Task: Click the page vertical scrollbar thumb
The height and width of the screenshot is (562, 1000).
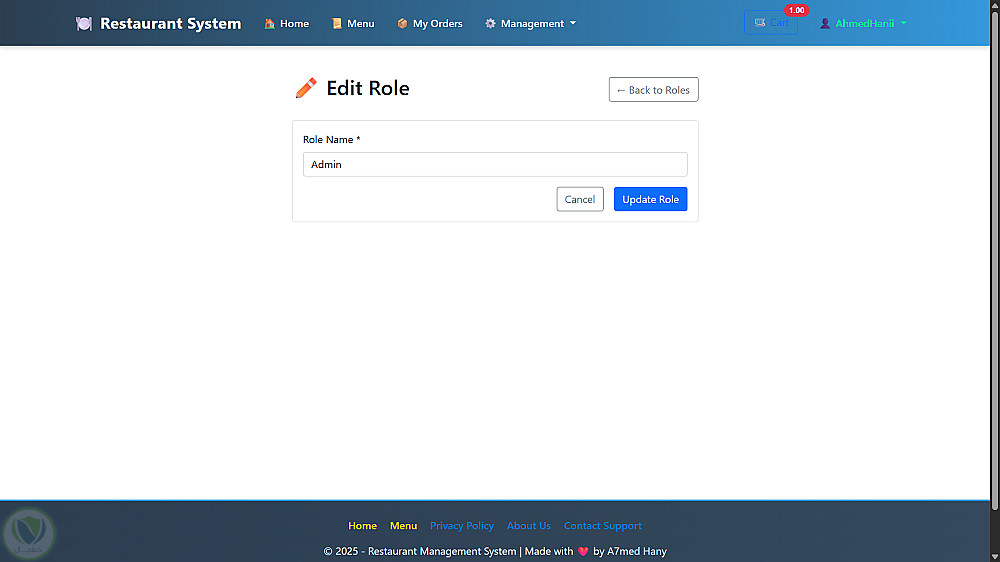Action: [995, 259]
